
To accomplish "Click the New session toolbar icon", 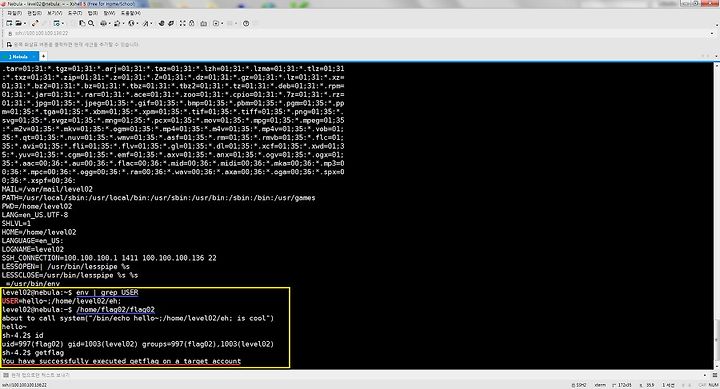I will 9,23.
